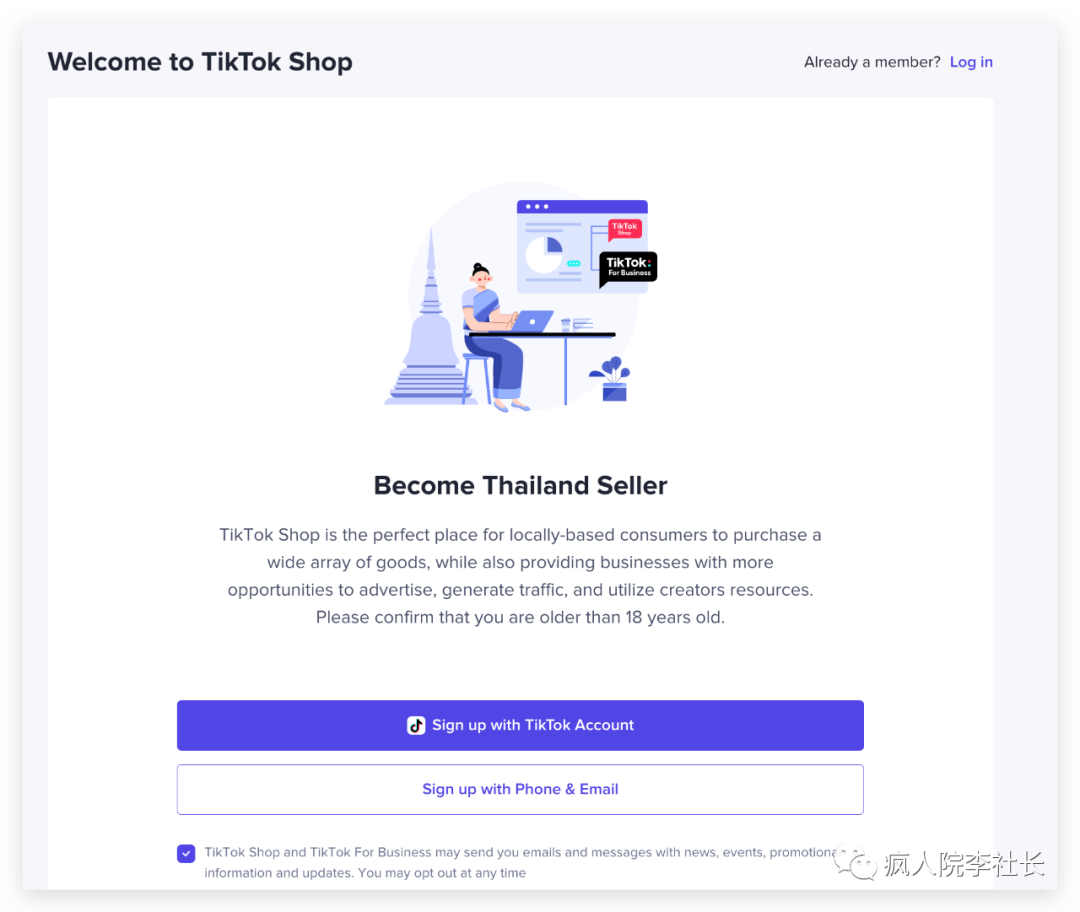Click the red TikTok Shop bubble icon
1080x912 pixels.
(x=625, y=230)
